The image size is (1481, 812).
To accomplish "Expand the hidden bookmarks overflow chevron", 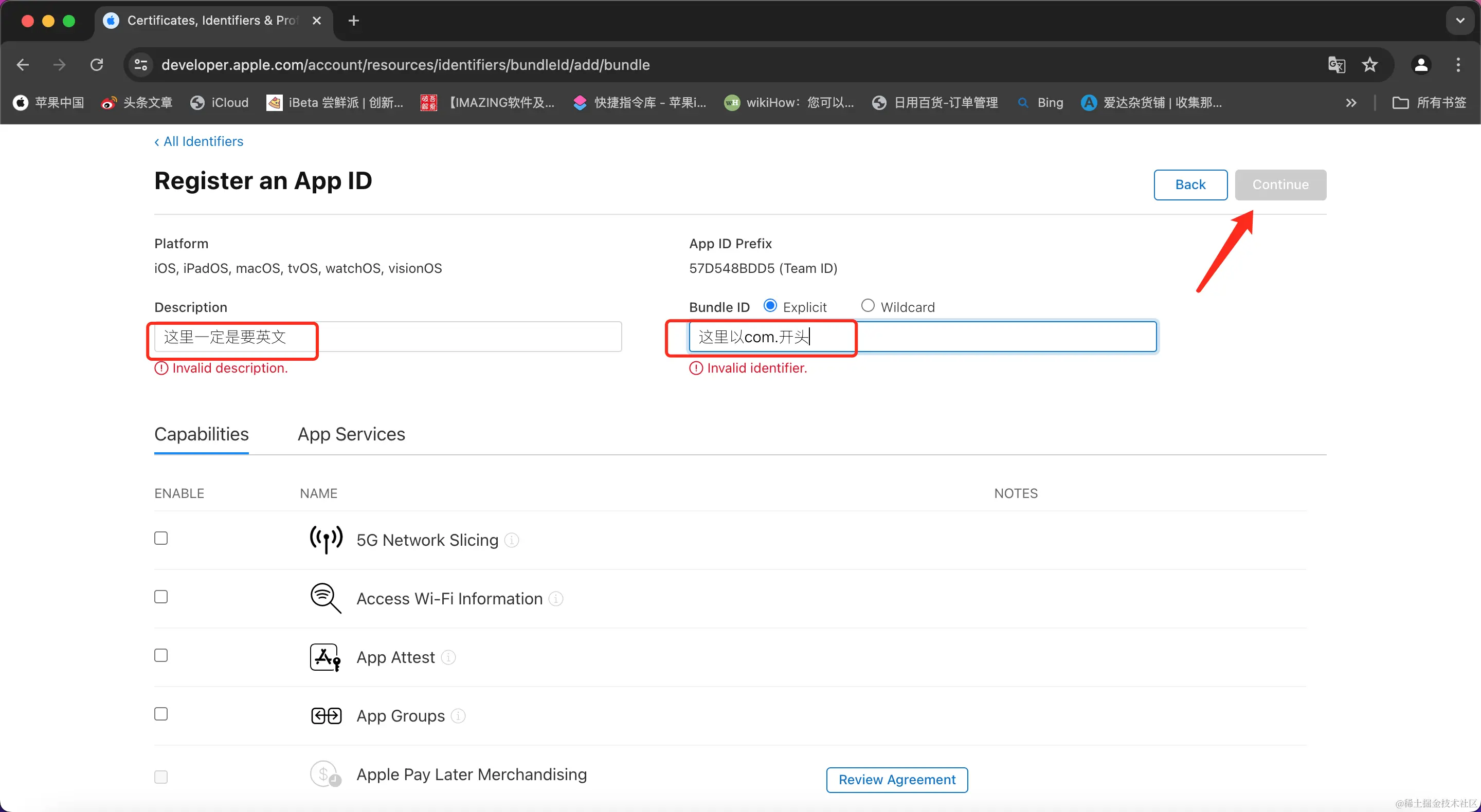I will [1351, 103].
